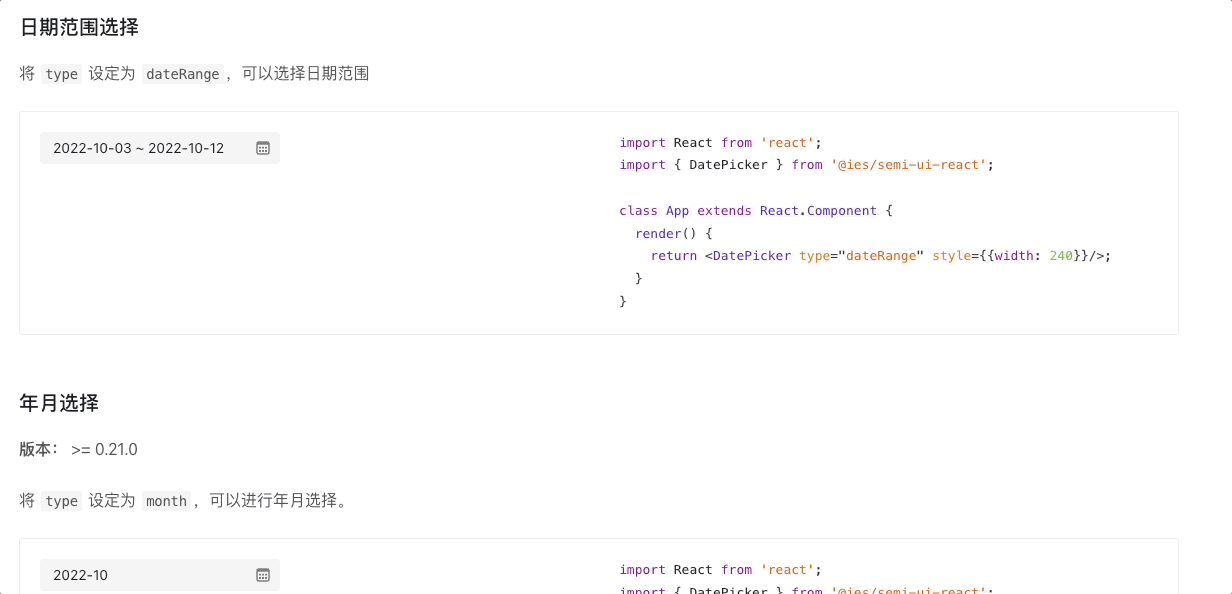This screenshot has width=1232, height=594.
Task: Click the calendar icon in the month picker input
Action: pyautogui.click(x=262, y=575)
